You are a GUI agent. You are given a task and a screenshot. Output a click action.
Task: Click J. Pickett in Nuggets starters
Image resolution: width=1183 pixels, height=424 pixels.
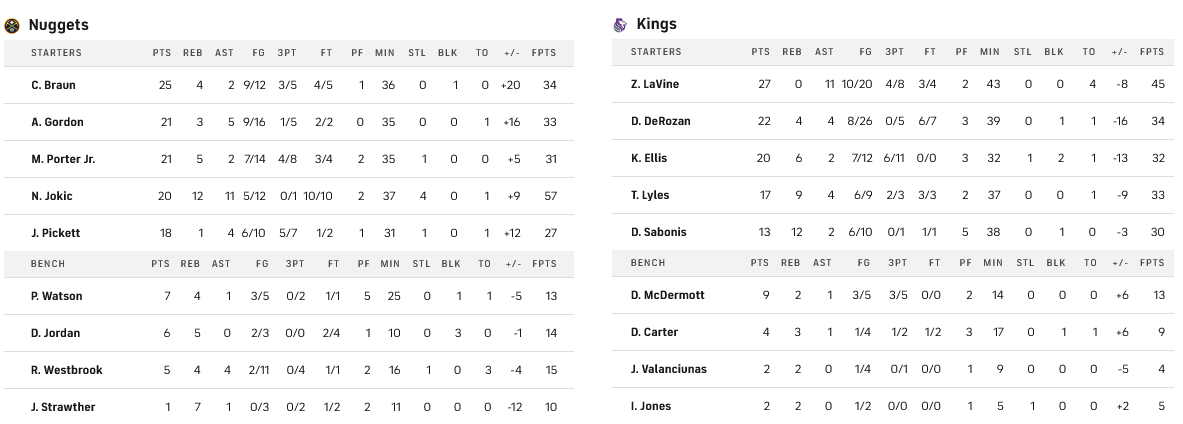pos(55,233)
